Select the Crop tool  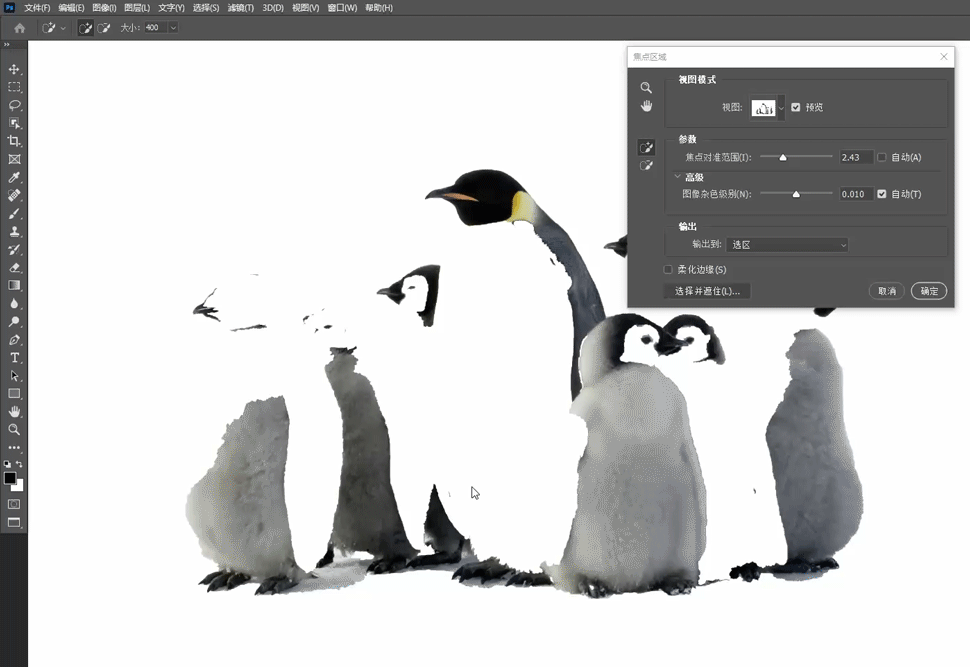(x=14, y=141)
